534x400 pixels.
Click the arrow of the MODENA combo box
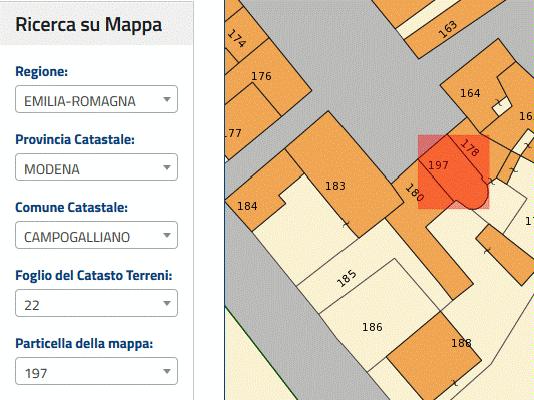(x=167, y=167)
